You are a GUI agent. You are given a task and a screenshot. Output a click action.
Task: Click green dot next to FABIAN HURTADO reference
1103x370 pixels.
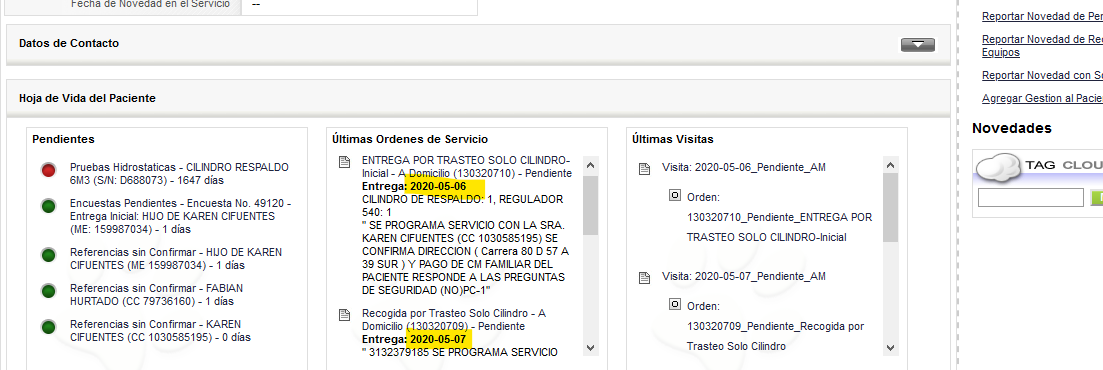point(49,291)
